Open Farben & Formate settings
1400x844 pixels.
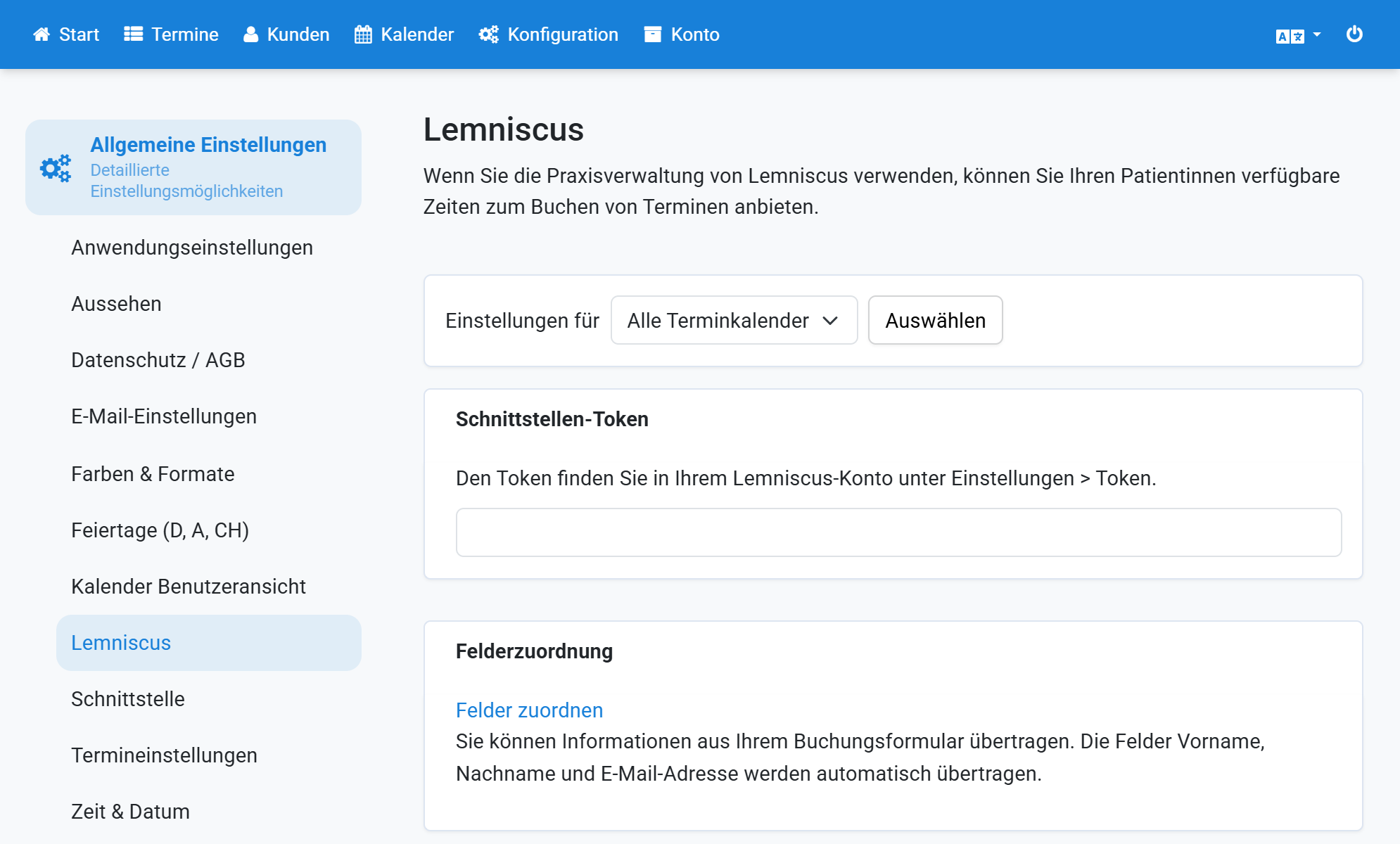[x=153, y=474]
